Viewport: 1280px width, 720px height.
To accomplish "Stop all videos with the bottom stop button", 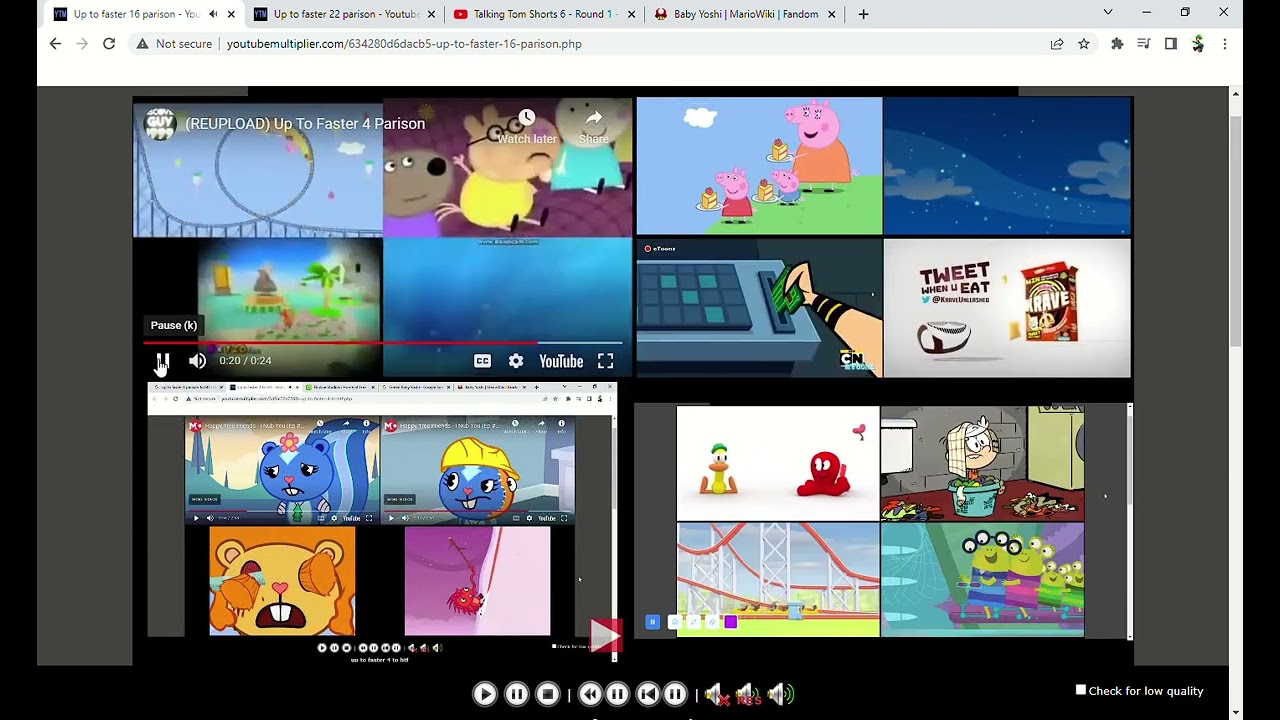I will (548, 694).
